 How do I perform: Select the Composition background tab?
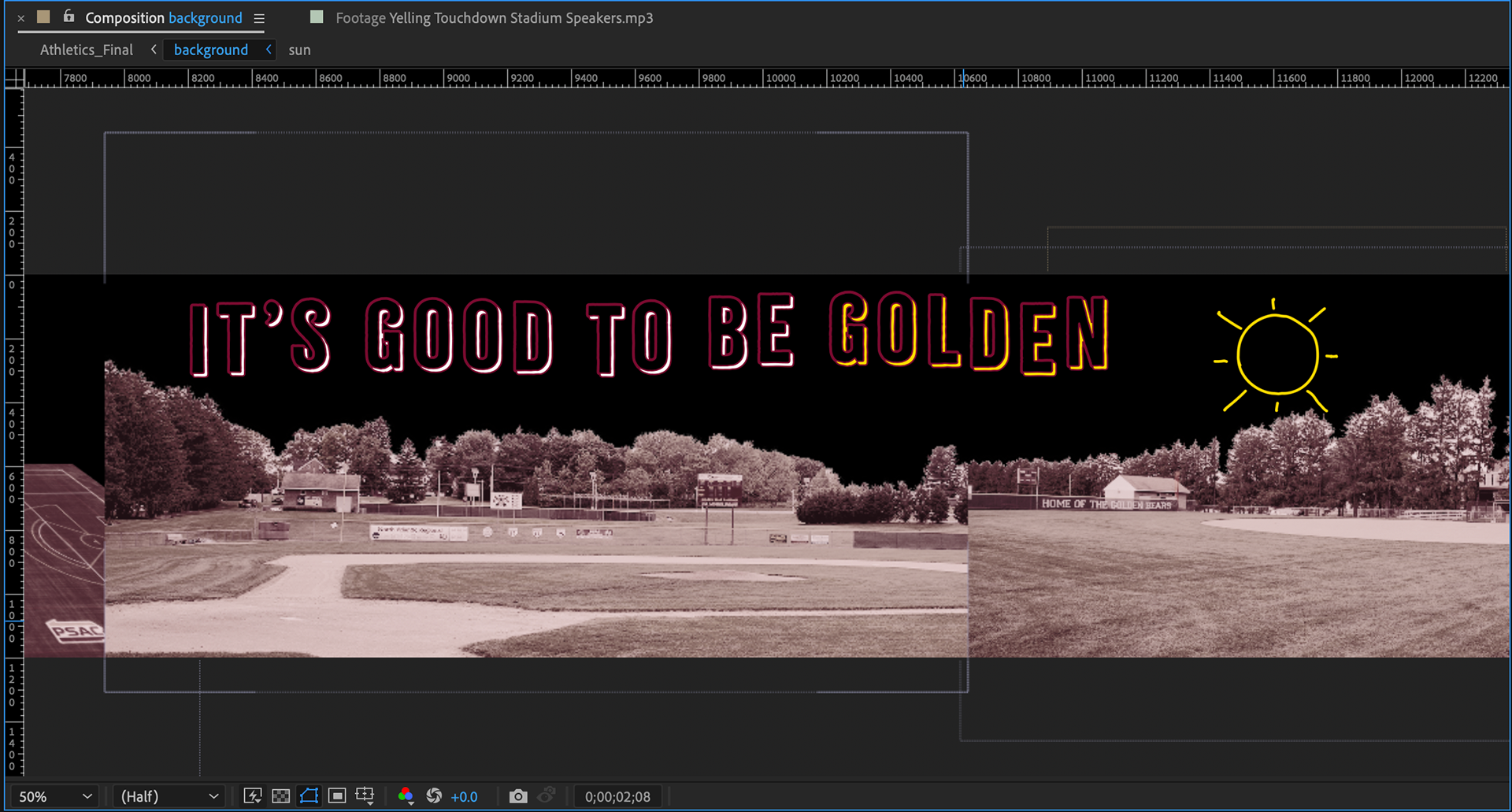[164, 17]
